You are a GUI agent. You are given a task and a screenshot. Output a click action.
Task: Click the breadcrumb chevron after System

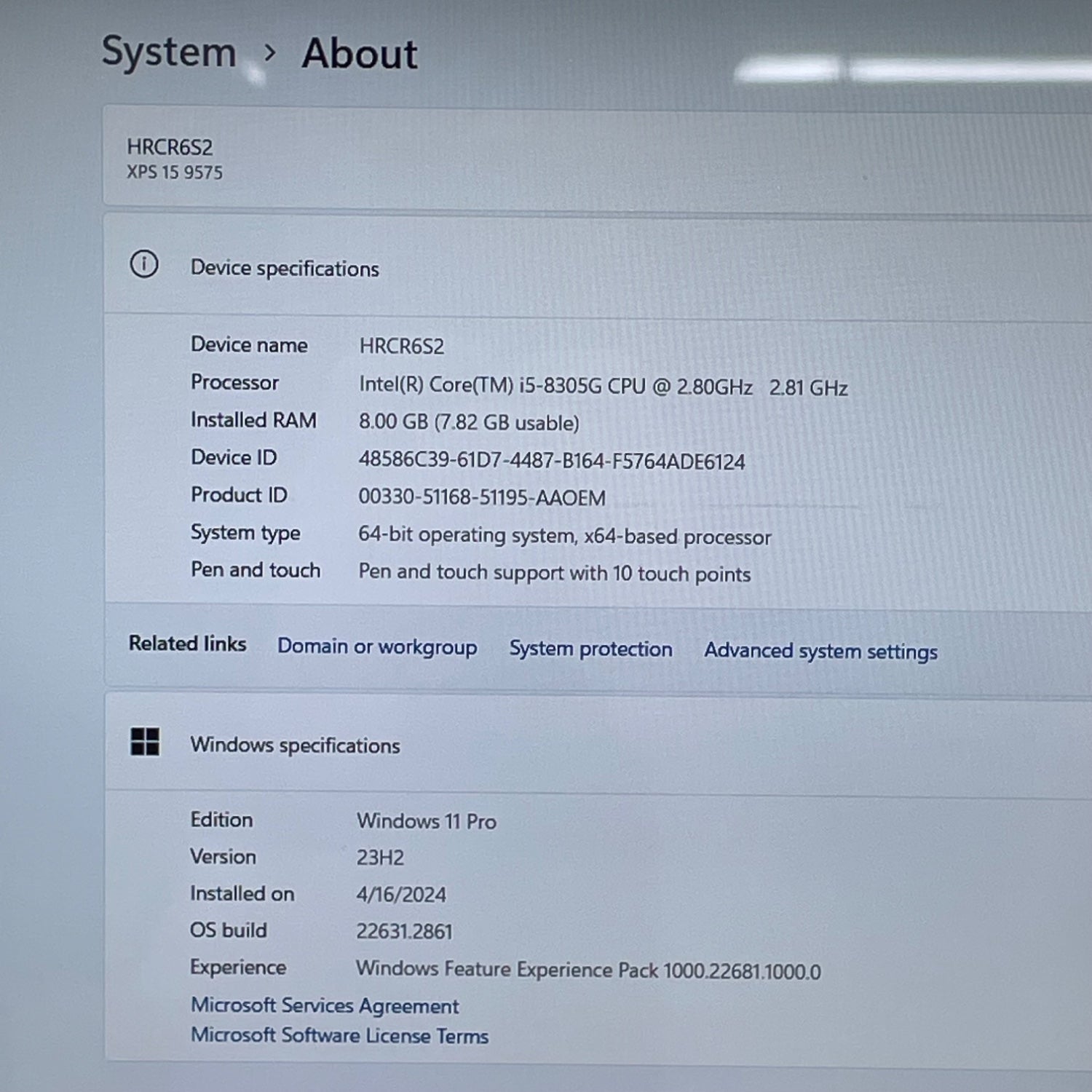[270, 53]
